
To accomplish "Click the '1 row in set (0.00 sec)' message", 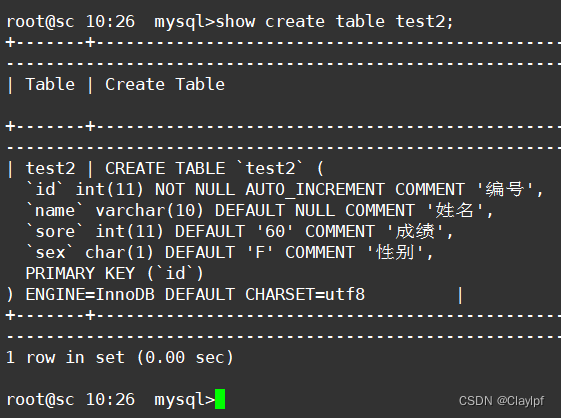I will pos(120,358).
